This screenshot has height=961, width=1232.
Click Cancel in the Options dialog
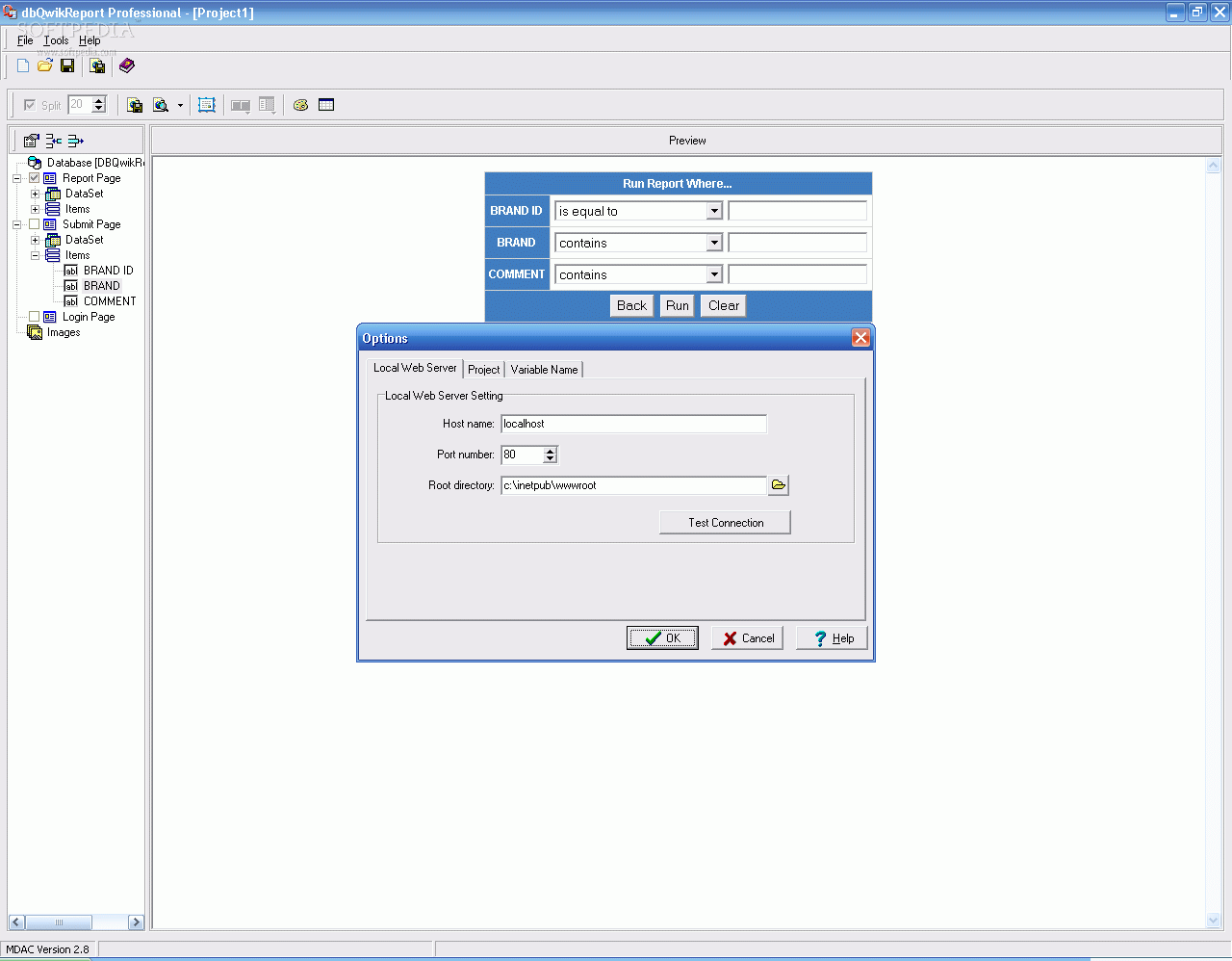[x=748, y=638]
